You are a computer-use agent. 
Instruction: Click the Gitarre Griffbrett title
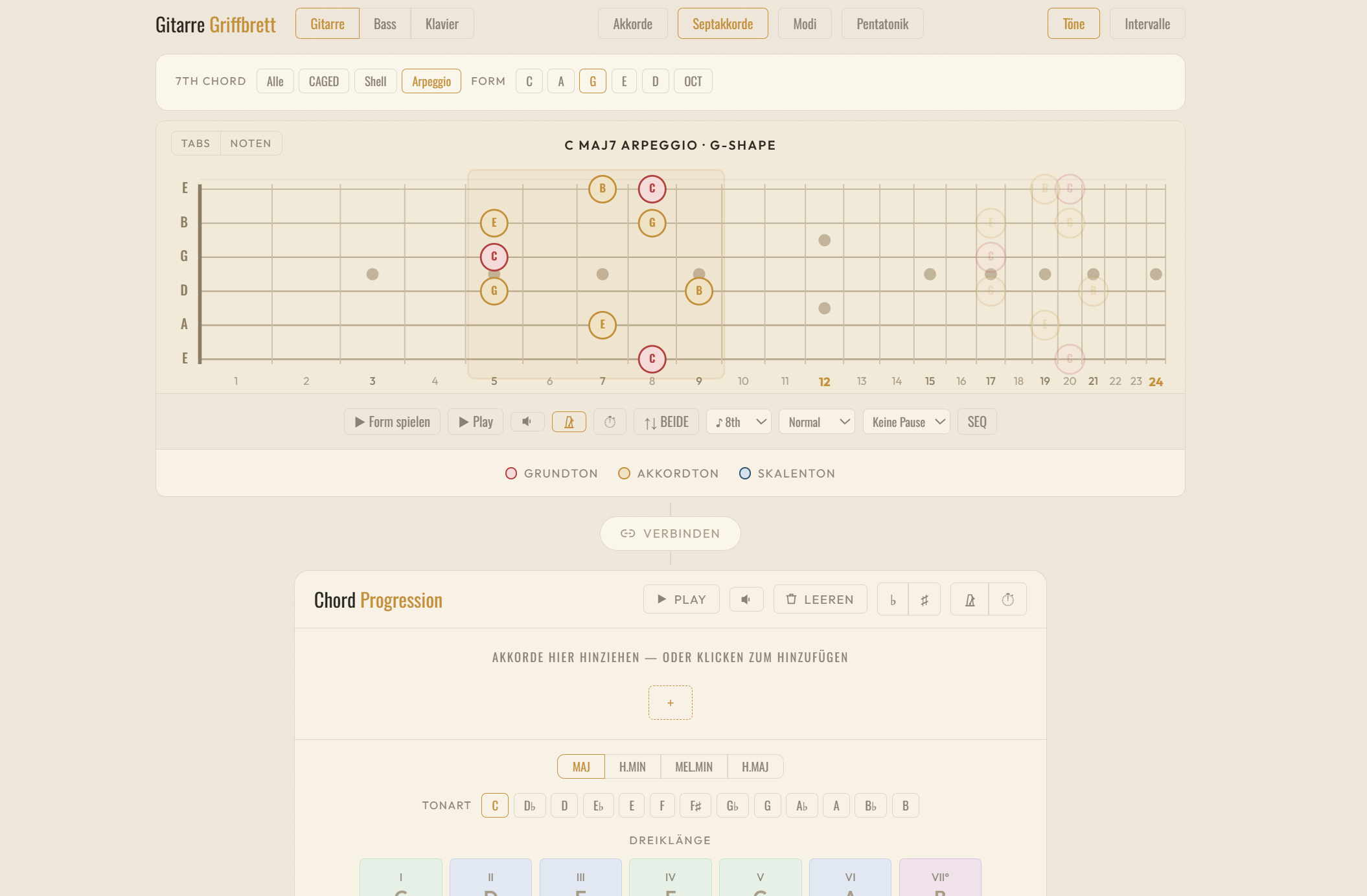(216, 24)
